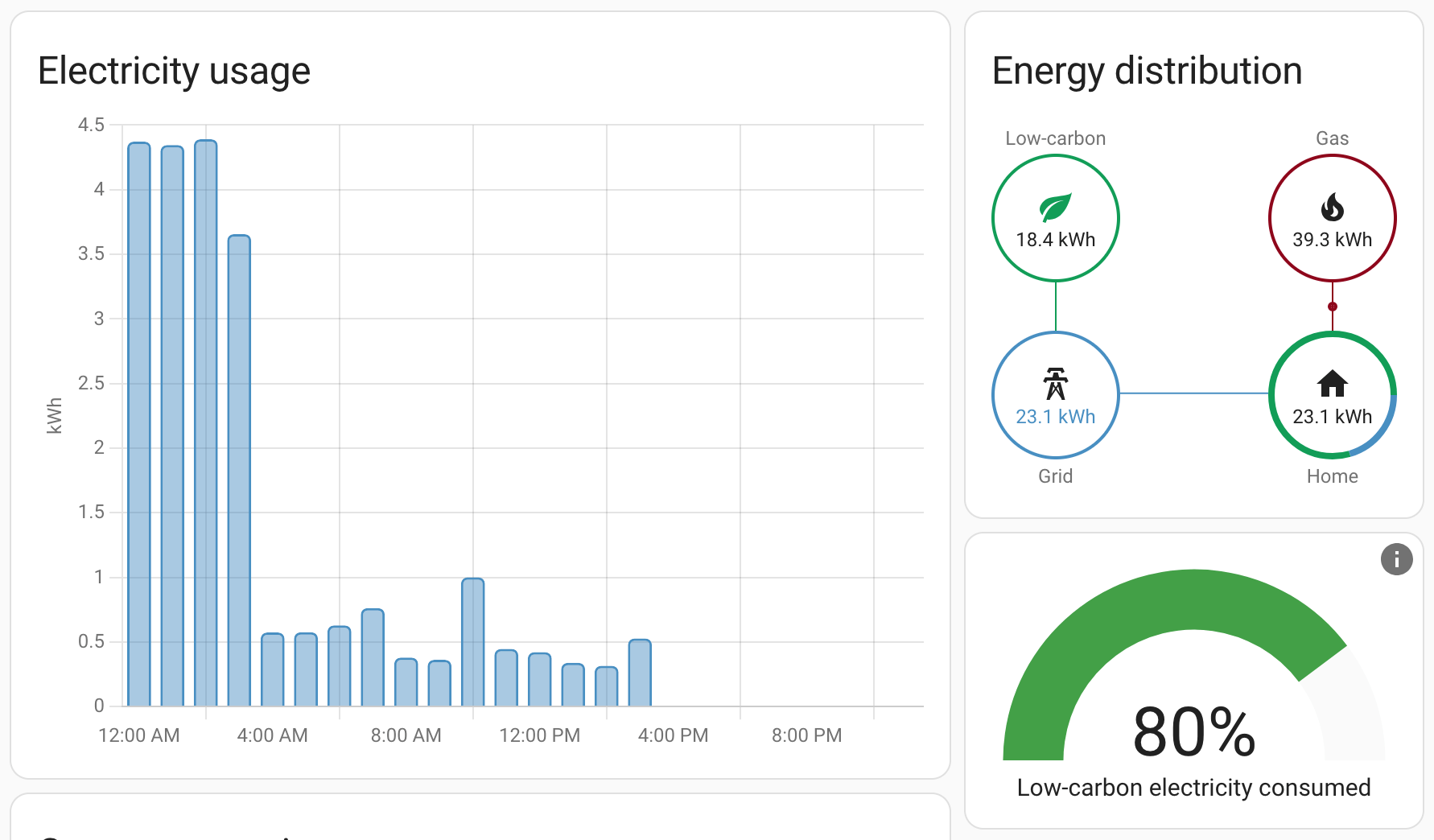
Task: Click the 8:00 PM axis label
Action: point(806,735)
